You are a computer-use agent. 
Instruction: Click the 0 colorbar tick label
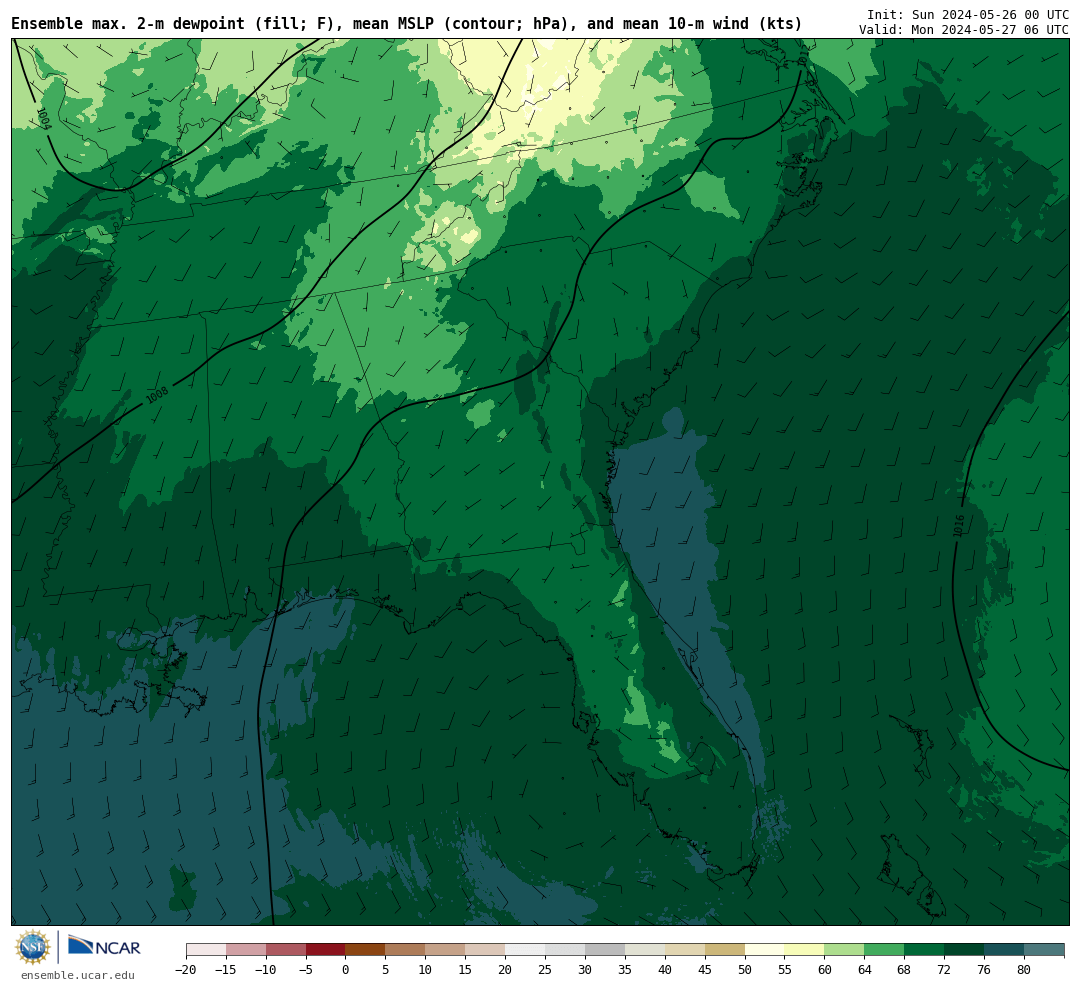point(346,969)
